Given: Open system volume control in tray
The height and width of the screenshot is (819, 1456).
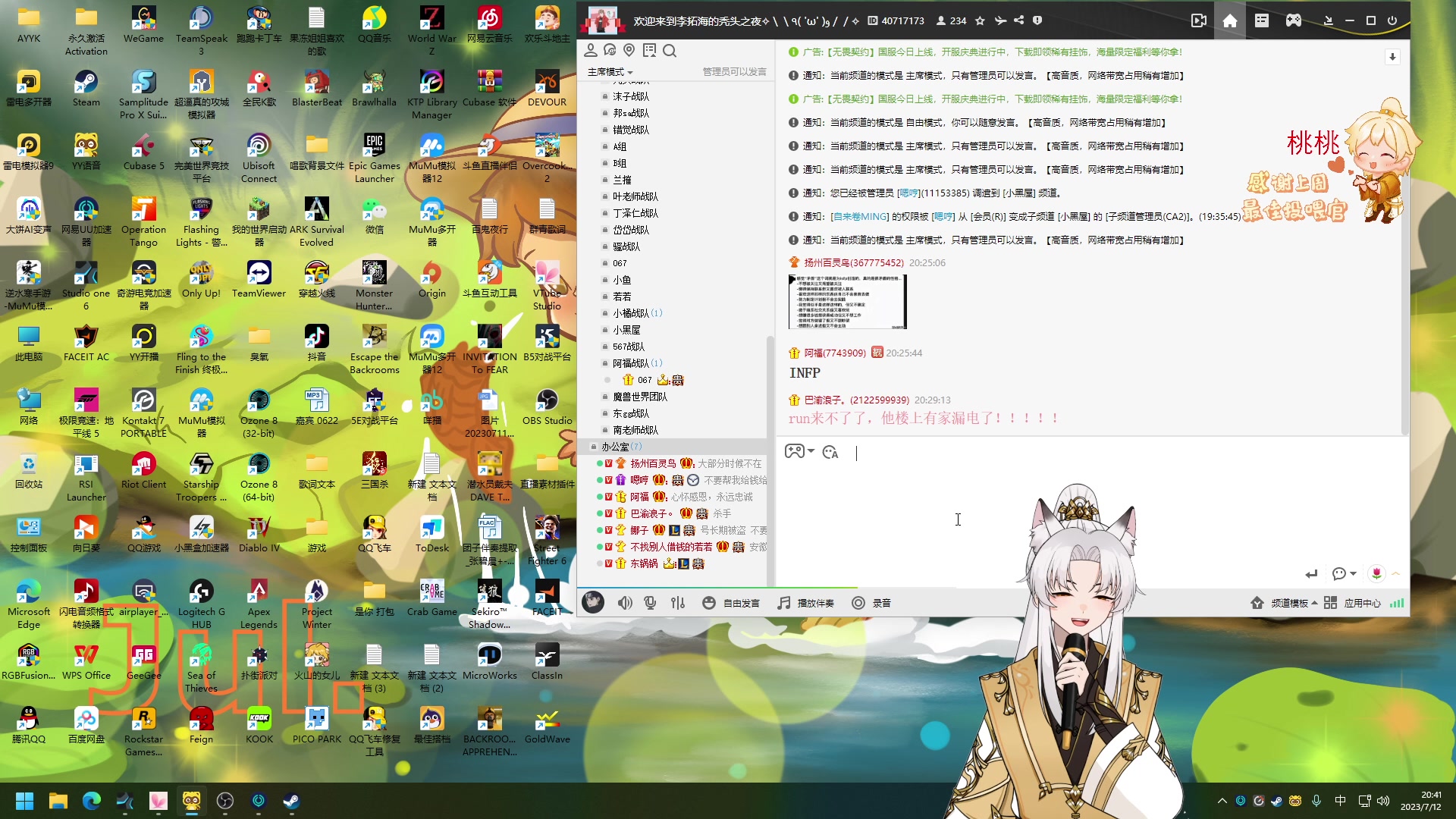Looking at the screenshot, I should pyautogui.click(x=1383, y=801).
